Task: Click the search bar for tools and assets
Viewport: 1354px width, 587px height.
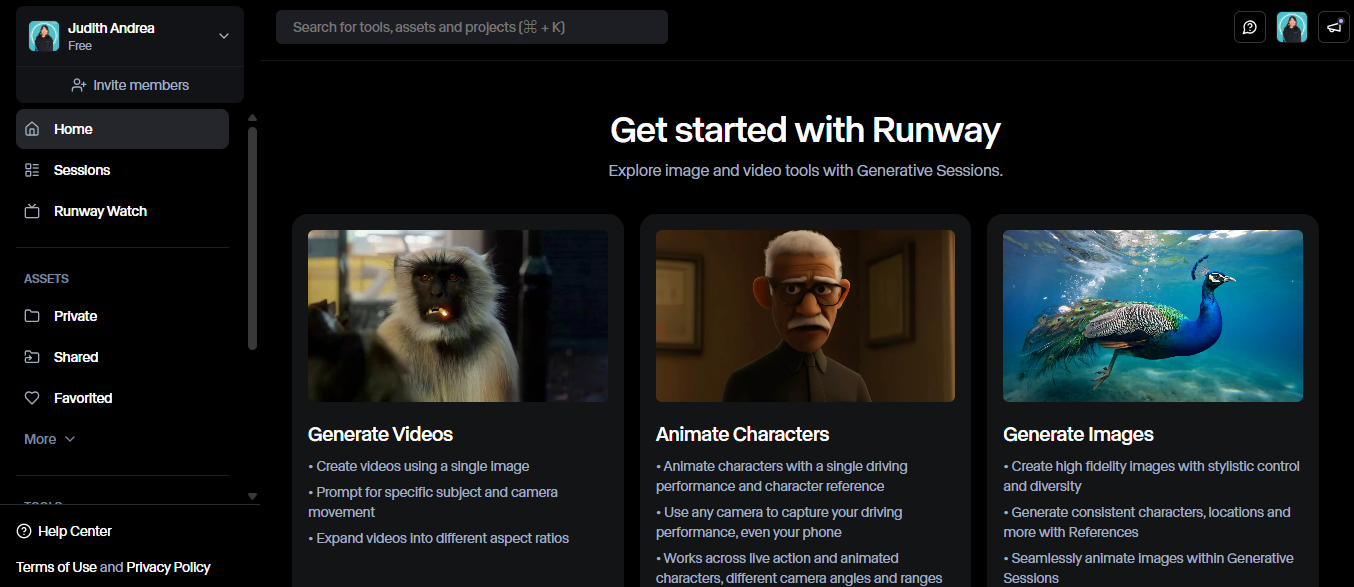Action: click(x=471, y=27)
